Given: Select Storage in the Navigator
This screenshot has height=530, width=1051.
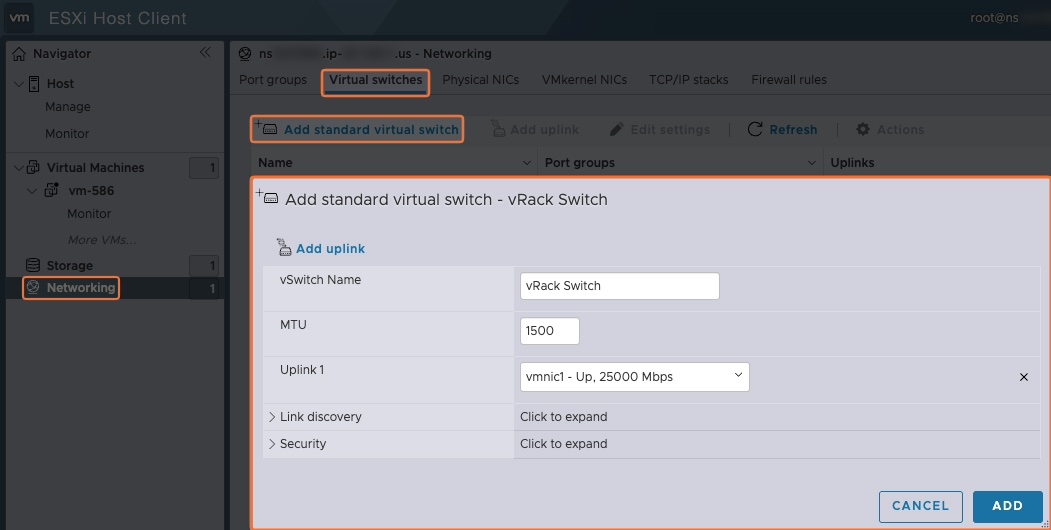Looking at the screenshot, I should (69, 265).
